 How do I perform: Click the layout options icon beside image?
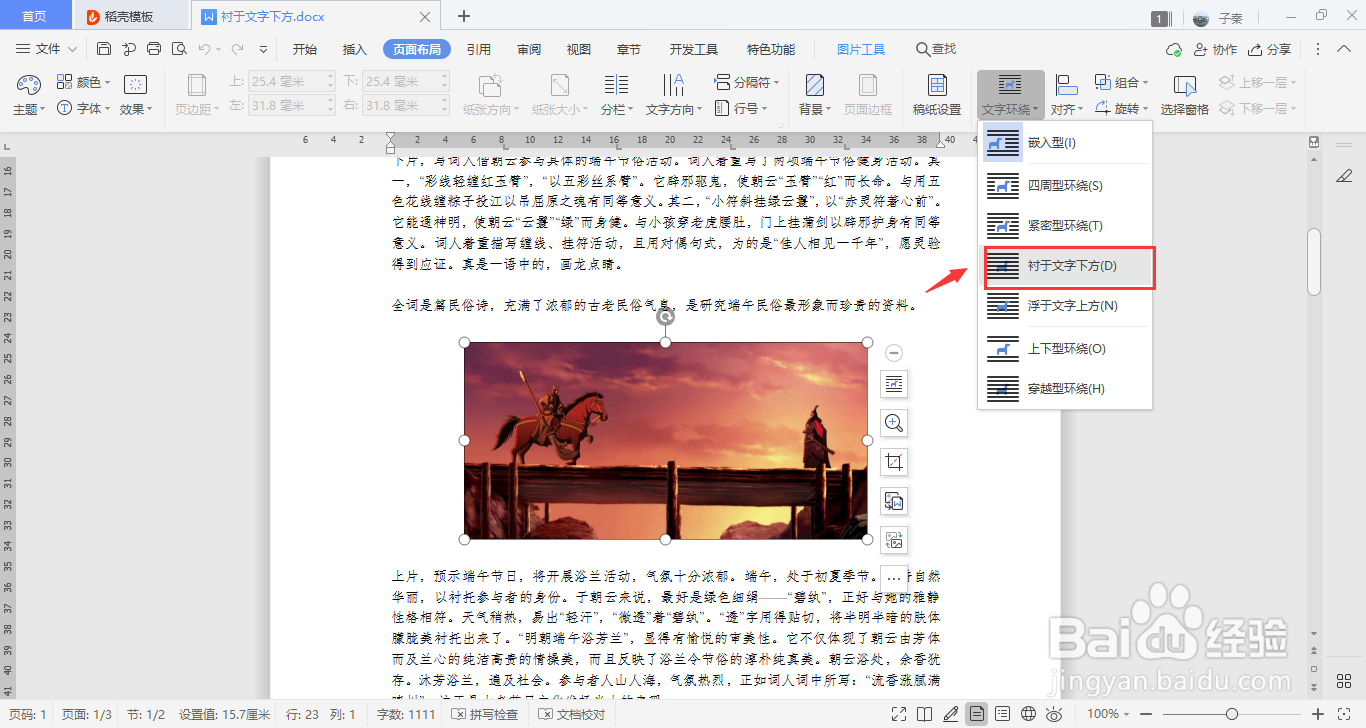point(894,384)
